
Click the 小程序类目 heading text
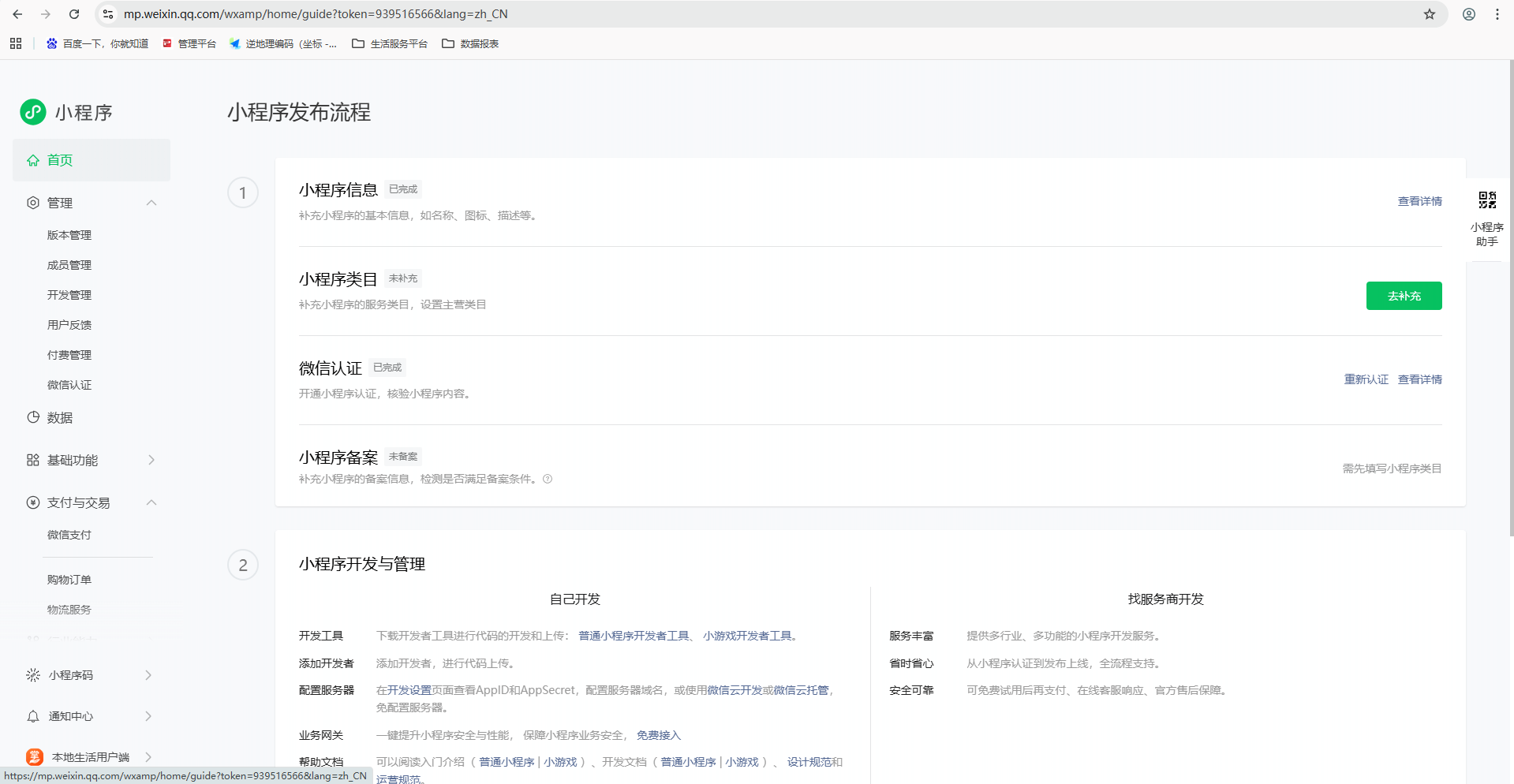338,279
